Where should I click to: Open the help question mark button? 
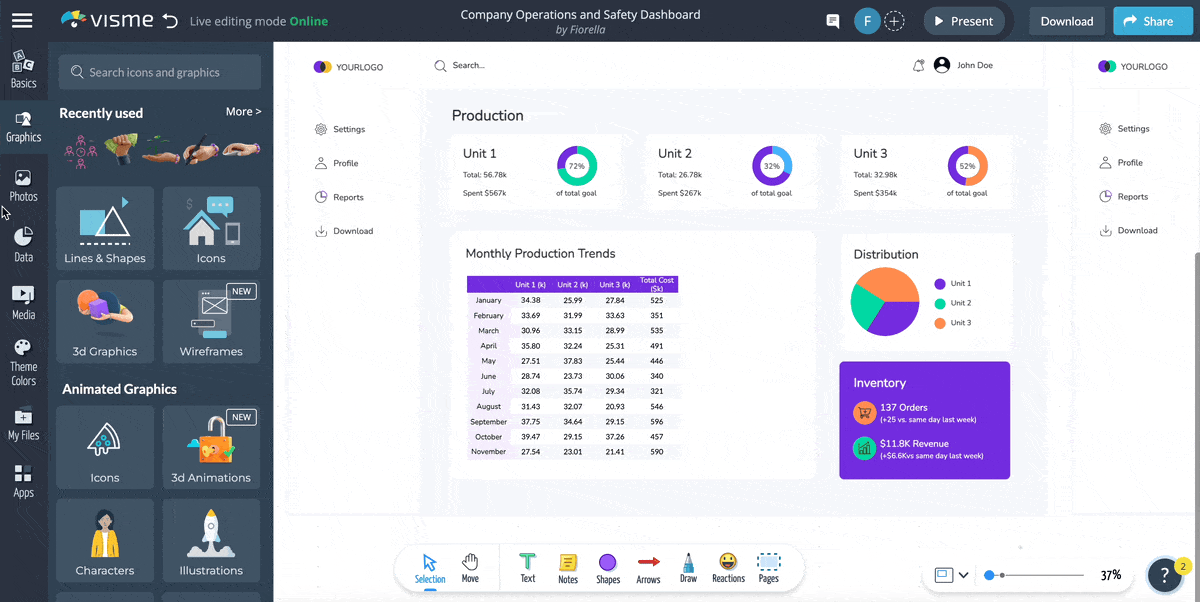coord(1164,574)
